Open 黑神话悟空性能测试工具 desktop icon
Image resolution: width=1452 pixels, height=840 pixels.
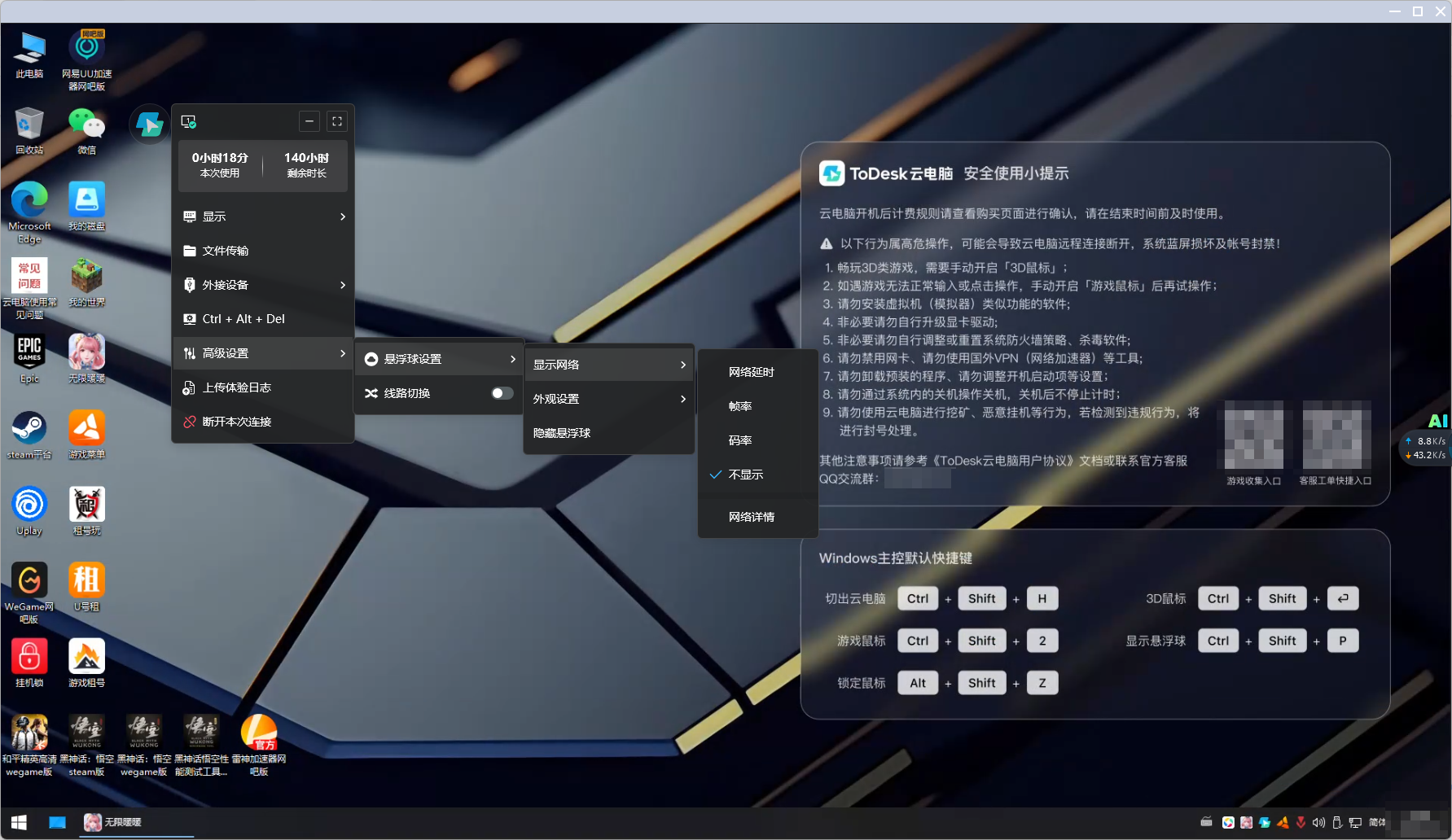pos(201,746)
